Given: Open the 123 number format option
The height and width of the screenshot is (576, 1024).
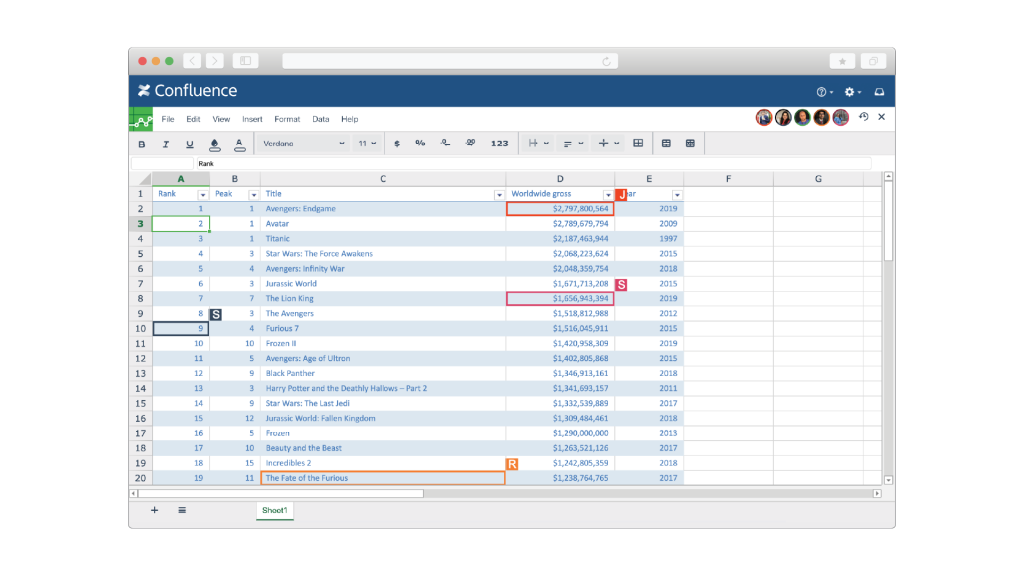Looking at the screenshot, I should (500, 144).
